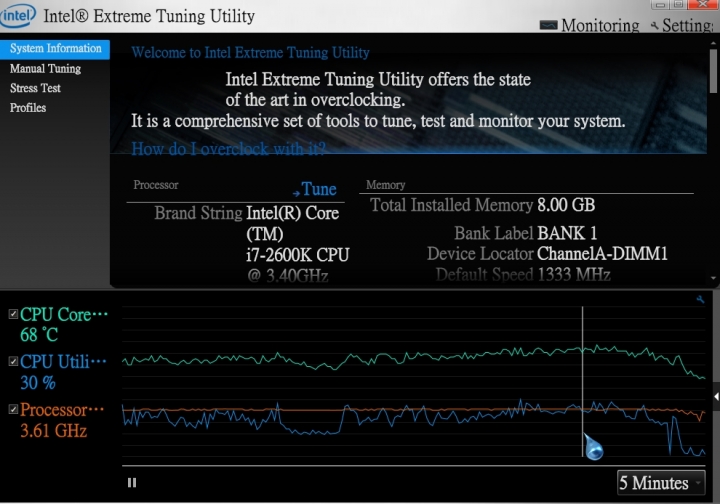
Task: Open the 5 Minutes time range dropdown
Action: pos(661,482)
